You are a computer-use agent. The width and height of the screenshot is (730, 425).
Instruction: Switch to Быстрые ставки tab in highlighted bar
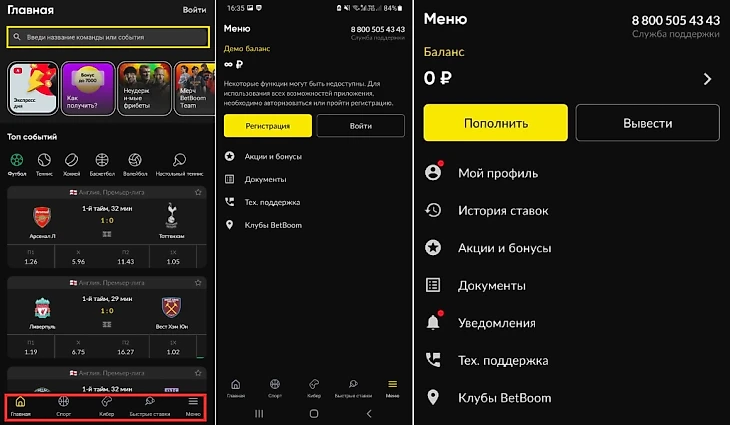[x=149, y=406]
